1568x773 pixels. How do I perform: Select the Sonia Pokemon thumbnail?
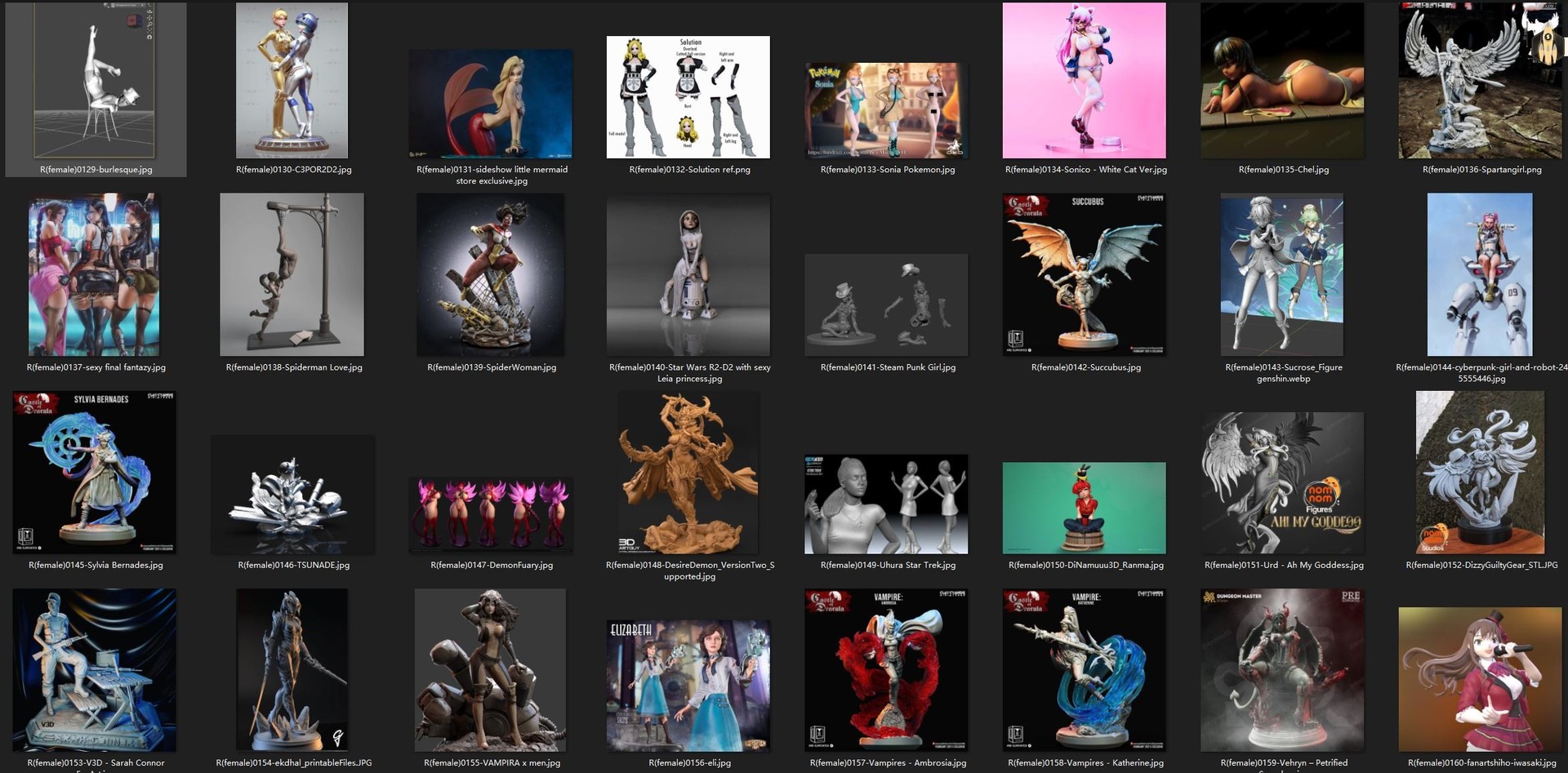coord(886,110)
